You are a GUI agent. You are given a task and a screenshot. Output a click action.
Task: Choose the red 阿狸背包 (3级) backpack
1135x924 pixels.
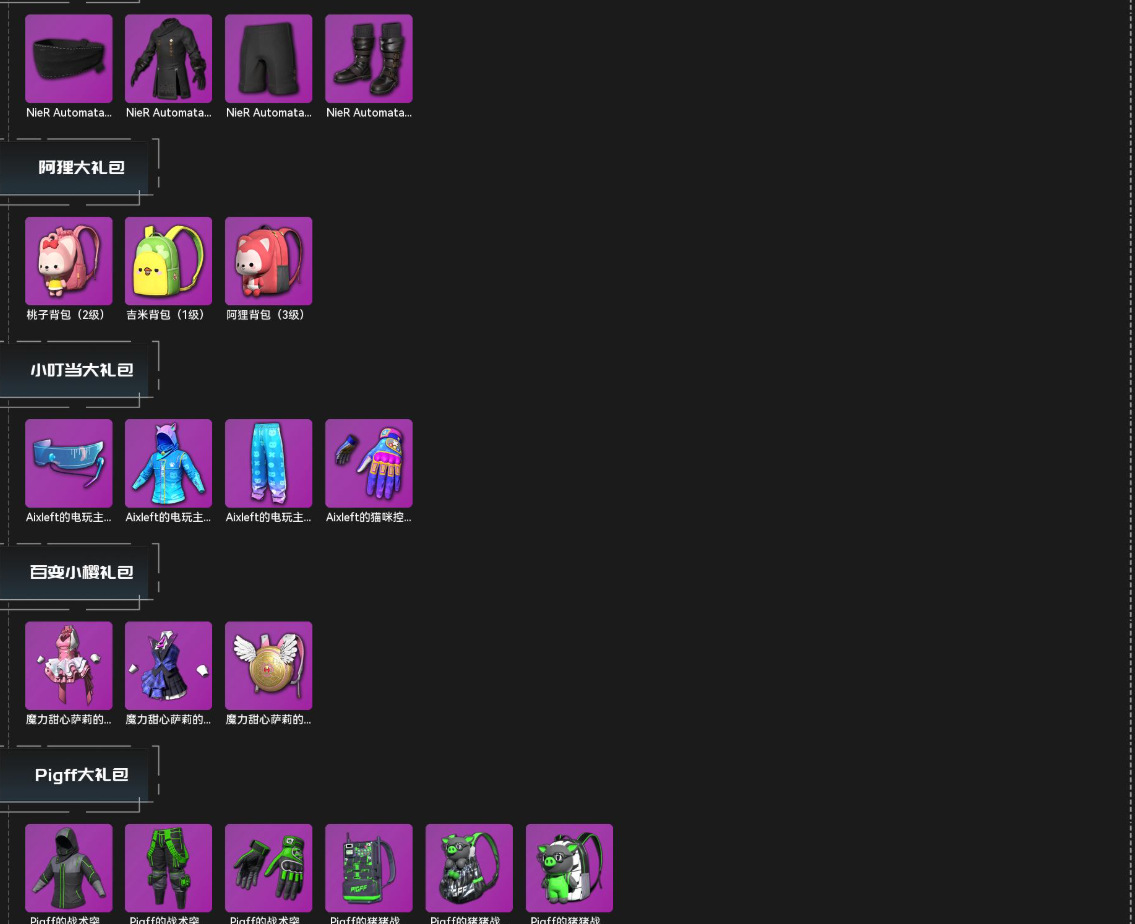point(269,261)
